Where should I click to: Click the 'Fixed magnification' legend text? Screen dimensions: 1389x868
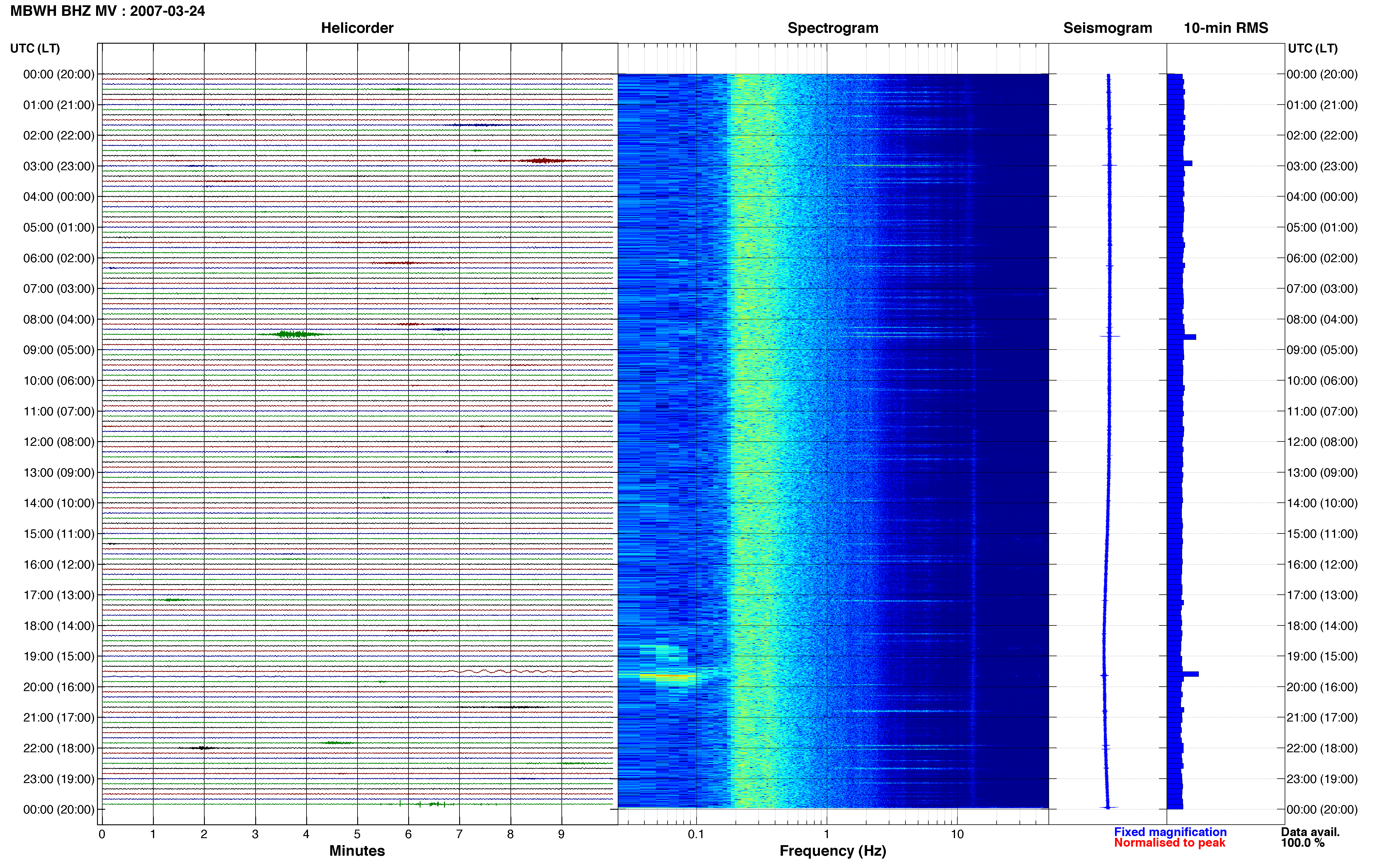[x=1170, y=832]
